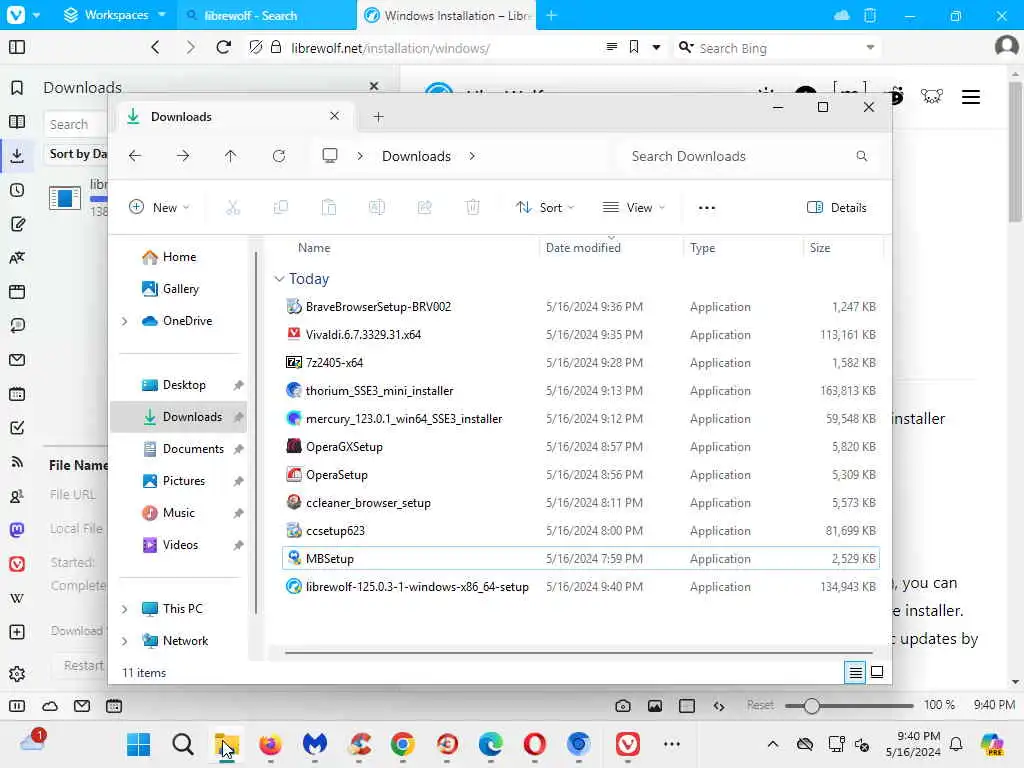Open the Reading List panel icon

tap(17, 121)
